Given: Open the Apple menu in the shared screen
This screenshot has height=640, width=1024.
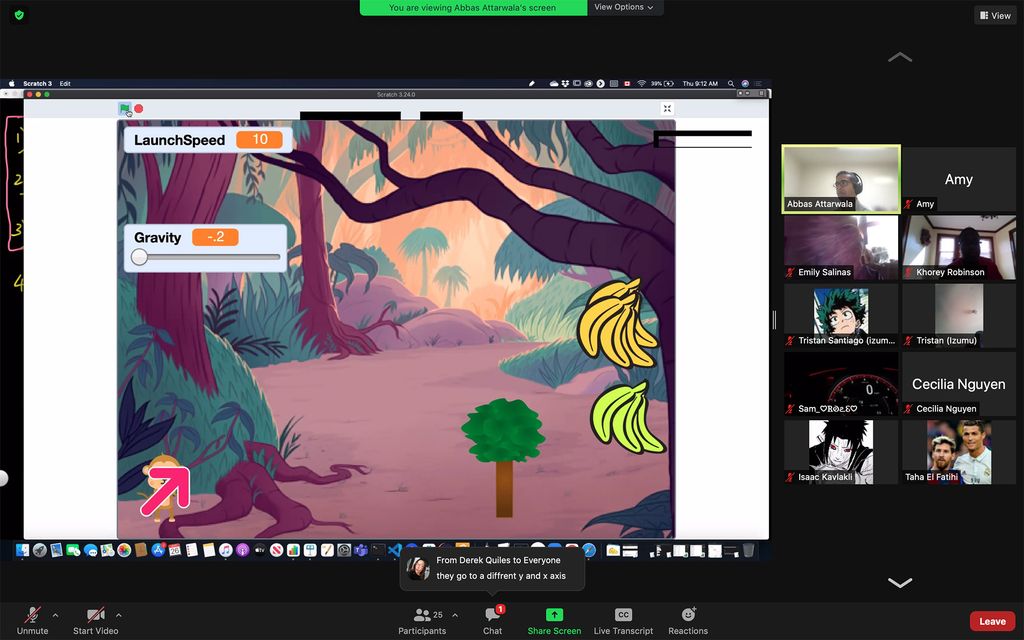Looking at the screenshot, I should [11, 84].
